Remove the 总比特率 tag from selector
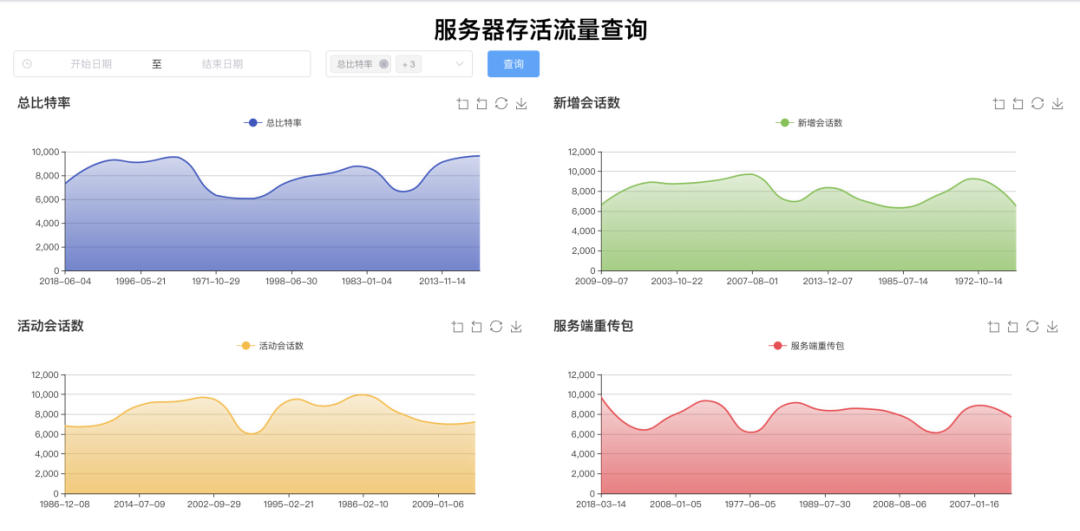The image size is (1080, 531). [x=384, y=64]
